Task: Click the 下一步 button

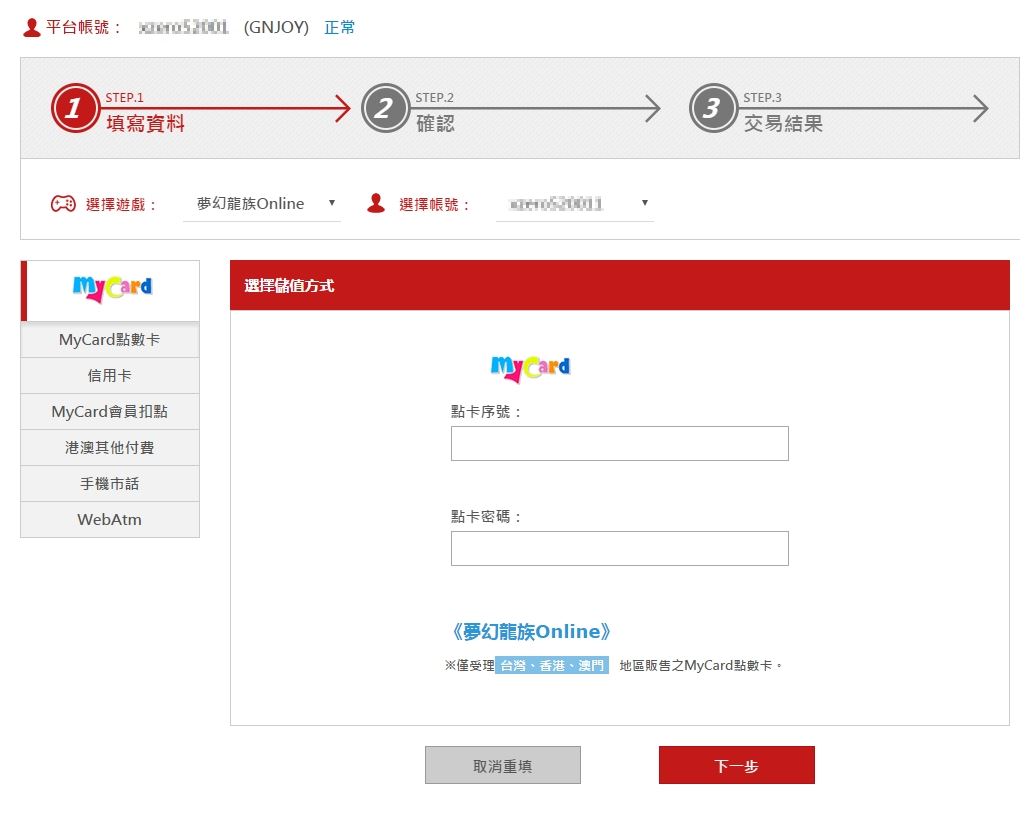Action: tap(737, 765)
